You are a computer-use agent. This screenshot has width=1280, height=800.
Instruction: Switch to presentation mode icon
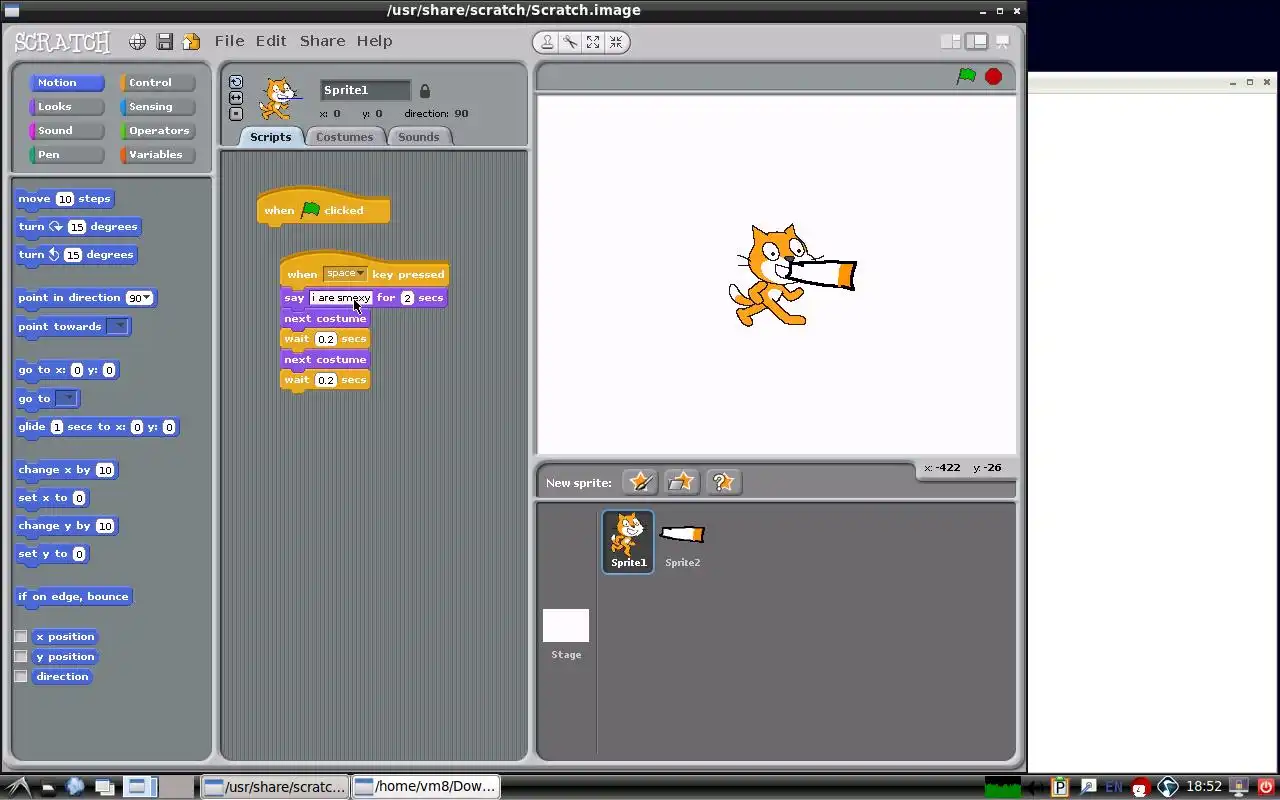[1002, 42]
